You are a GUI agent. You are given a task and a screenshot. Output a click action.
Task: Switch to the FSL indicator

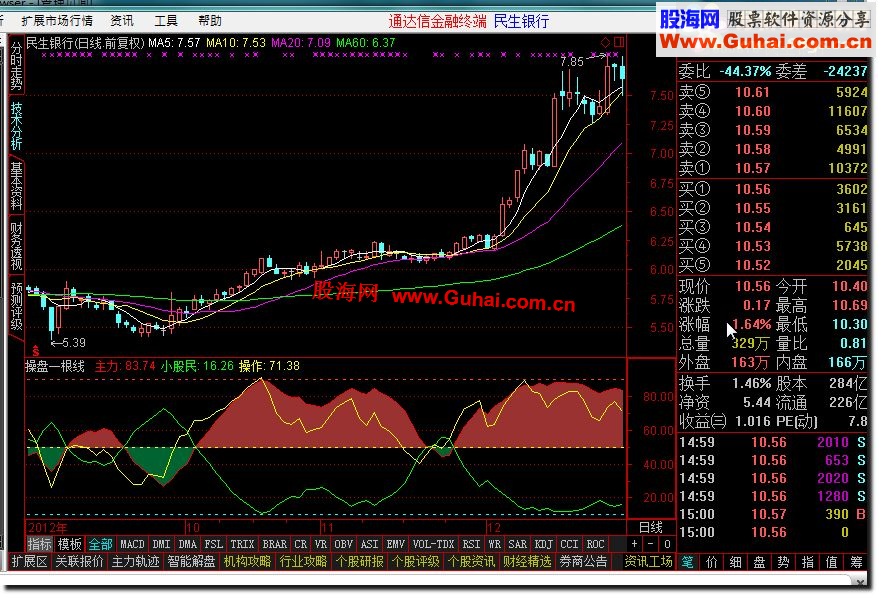[x=214, y=544]
